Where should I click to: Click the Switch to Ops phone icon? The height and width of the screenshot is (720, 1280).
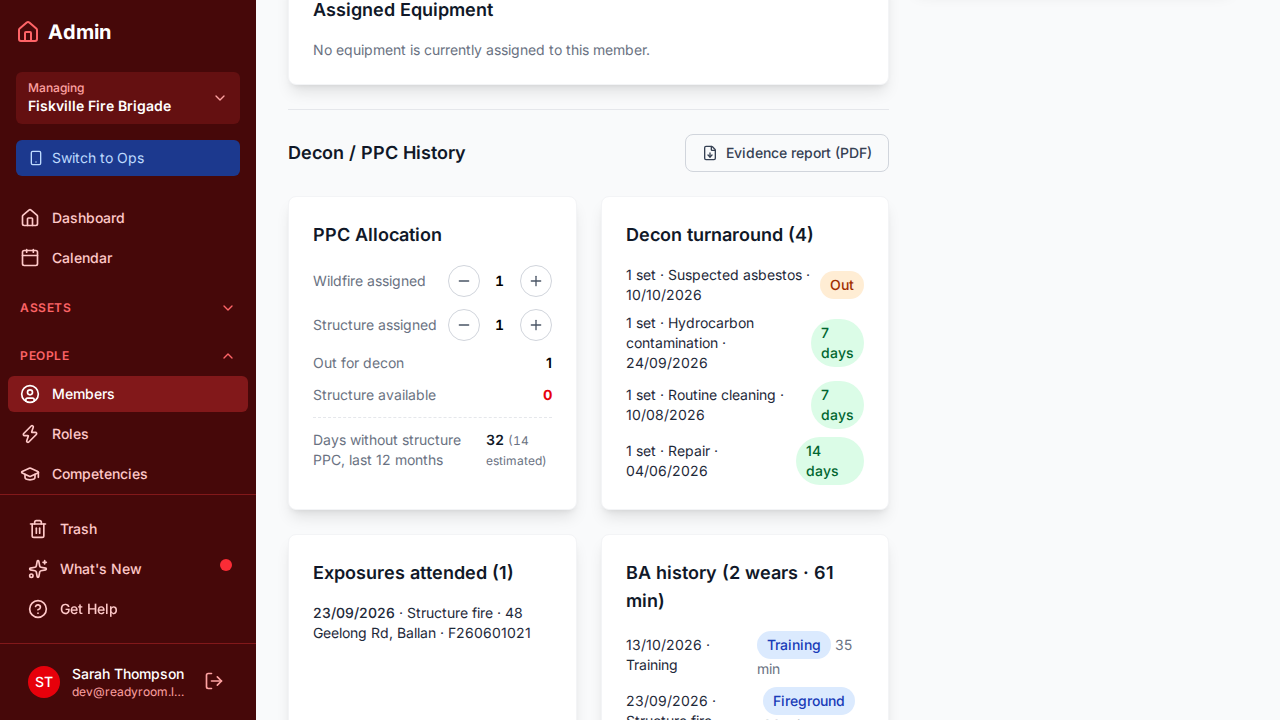tap(36, 158)
